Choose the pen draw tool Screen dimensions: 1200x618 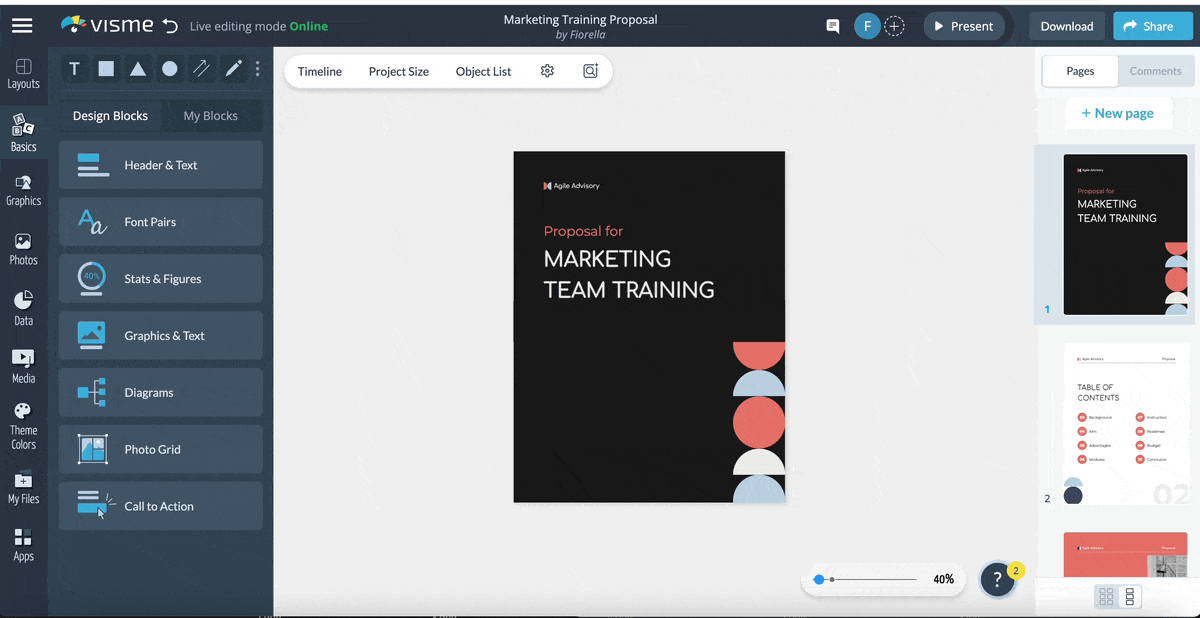click(x=233, y=69)
